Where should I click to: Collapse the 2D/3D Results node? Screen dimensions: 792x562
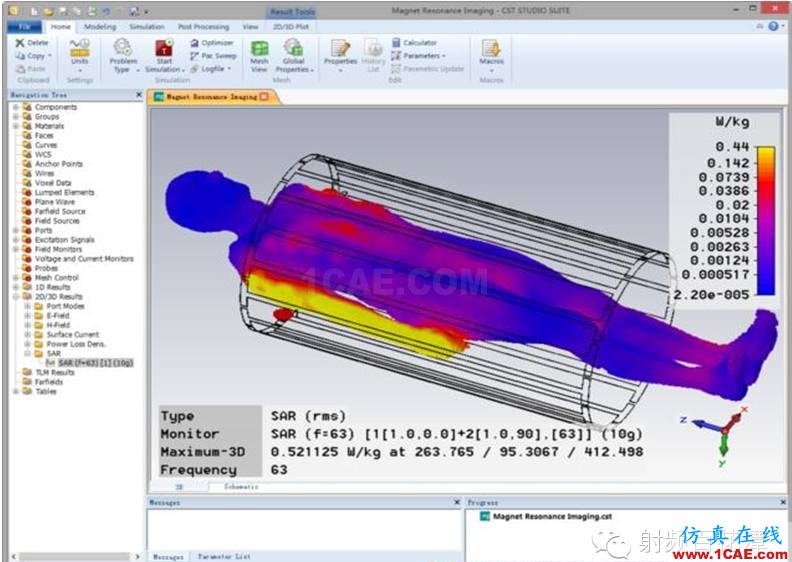tap(16, 297)
